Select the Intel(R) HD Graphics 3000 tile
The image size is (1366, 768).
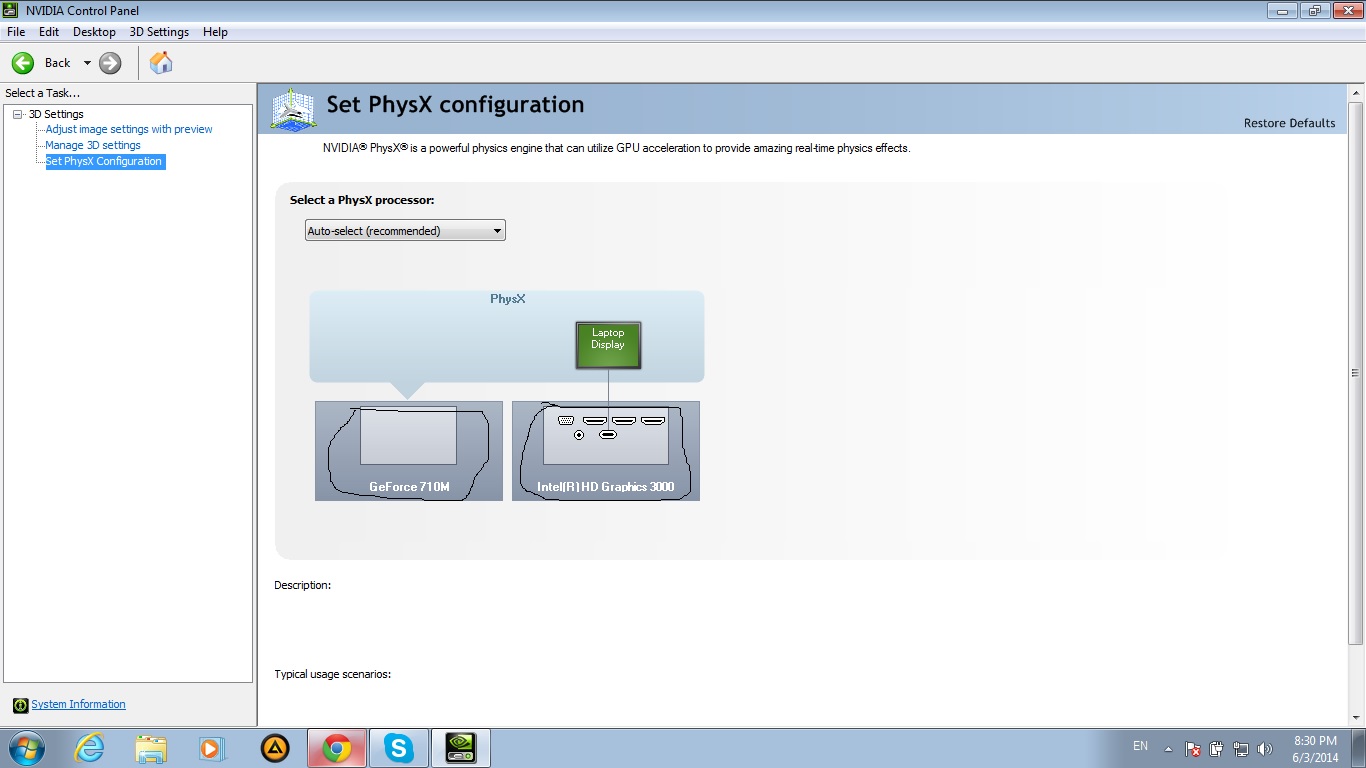tap(606, 451)
